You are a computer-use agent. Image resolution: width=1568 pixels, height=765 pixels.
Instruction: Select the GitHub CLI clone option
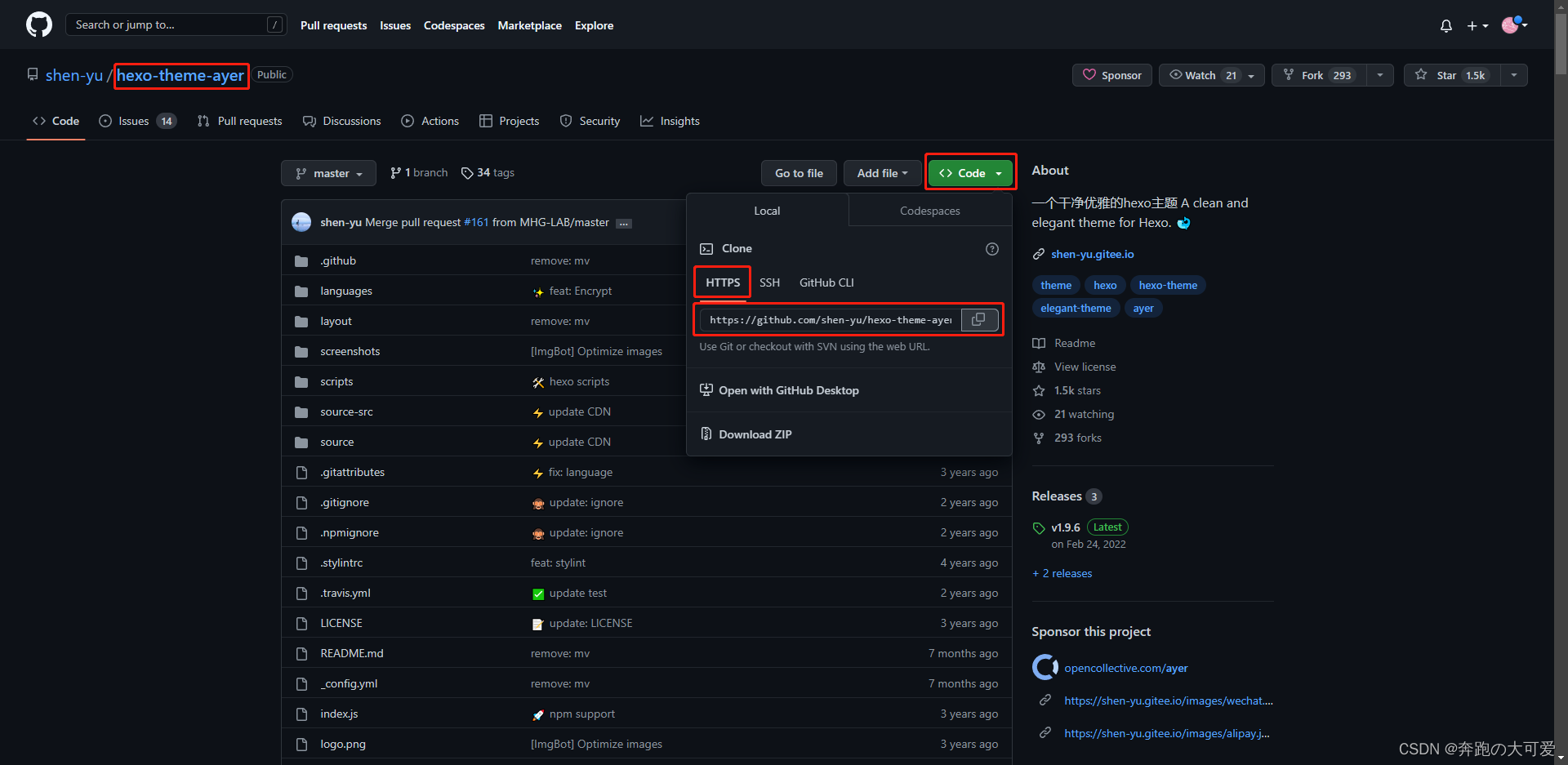pyautogui.click(x=826, y=282)
